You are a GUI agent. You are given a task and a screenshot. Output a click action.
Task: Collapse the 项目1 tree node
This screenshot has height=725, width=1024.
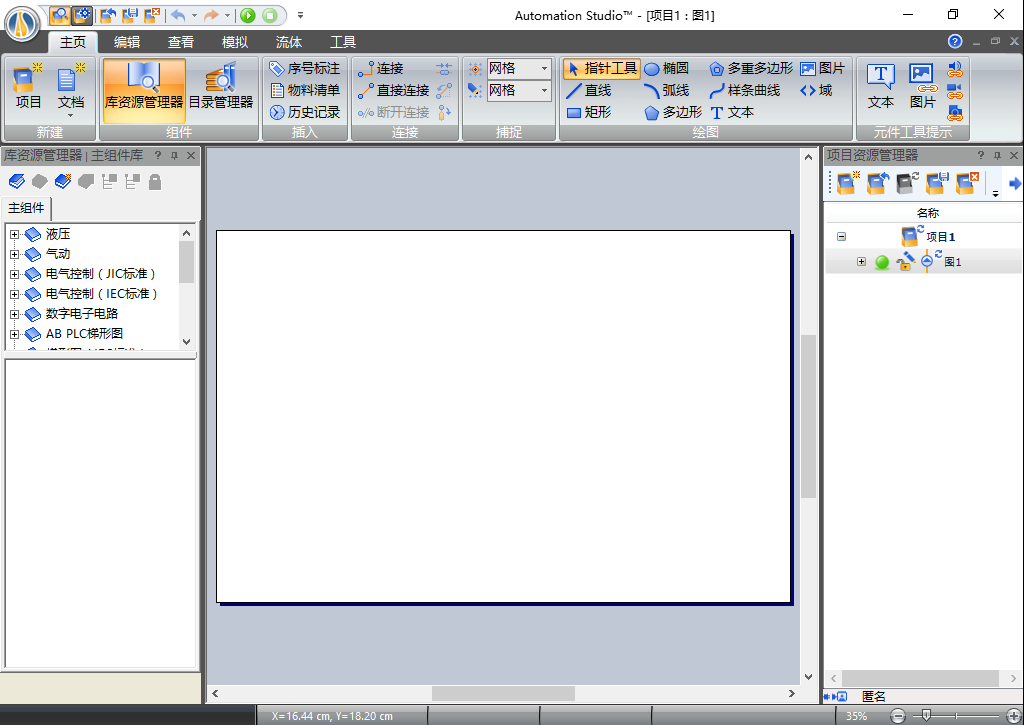tap(839, 237)
